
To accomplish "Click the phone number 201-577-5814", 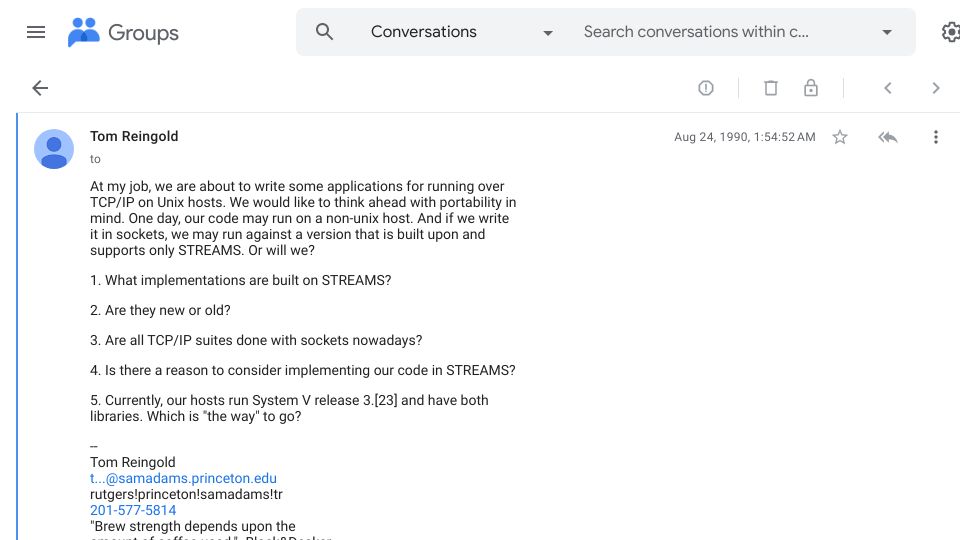I will pyautogui.click(x=133, y=510).
